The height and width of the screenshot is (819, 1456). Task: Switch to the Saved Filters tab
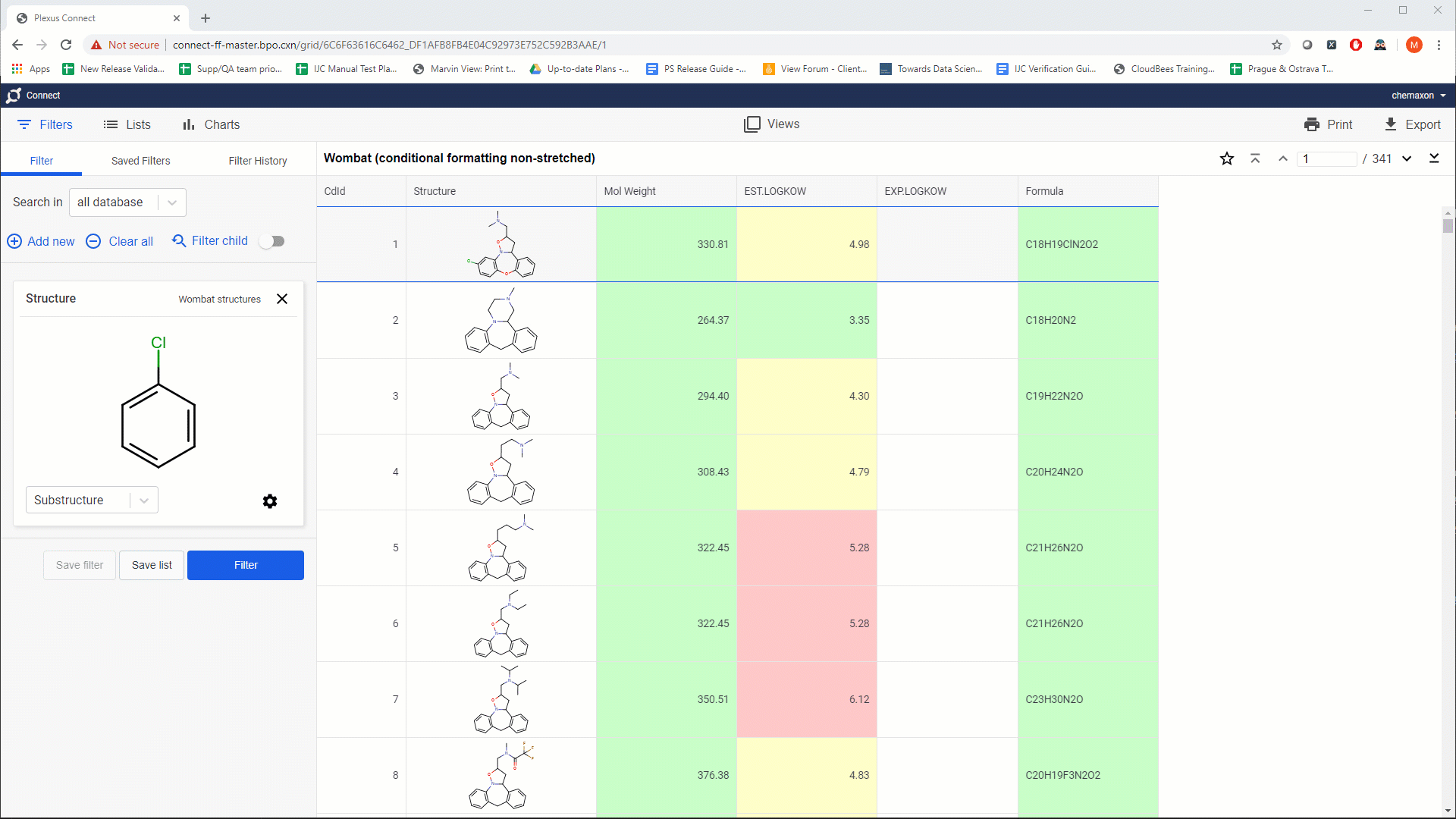click(140, 161)
